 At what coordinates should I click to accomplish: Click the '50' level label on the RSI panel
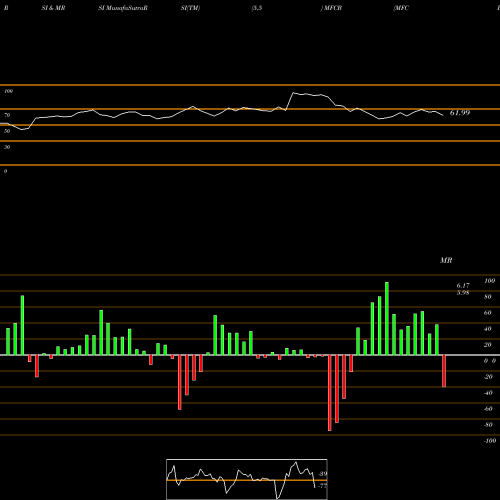7,131
